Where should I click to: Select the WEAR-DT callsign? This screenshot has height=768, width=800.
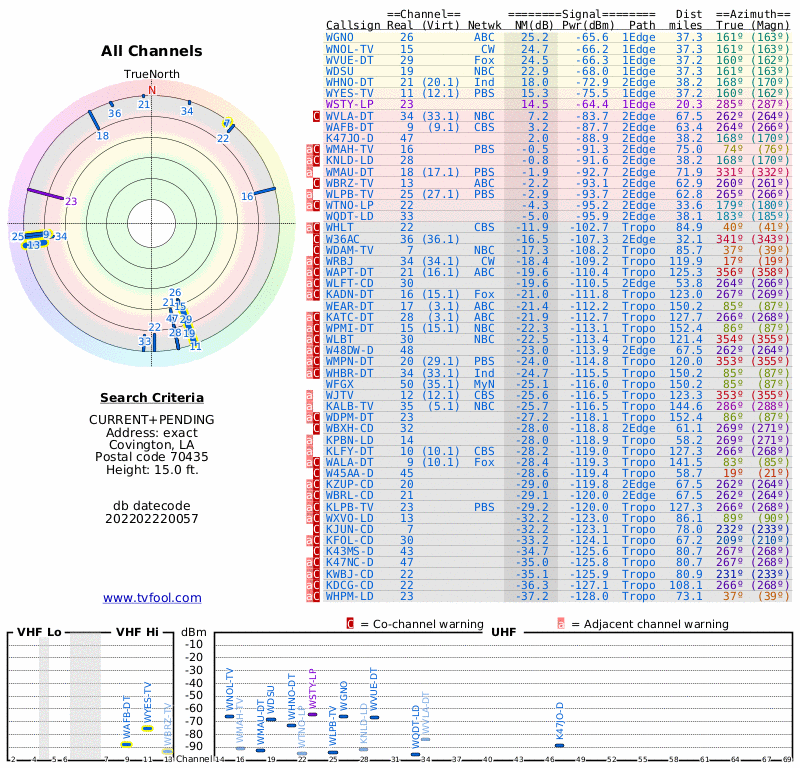click(349, 307)
